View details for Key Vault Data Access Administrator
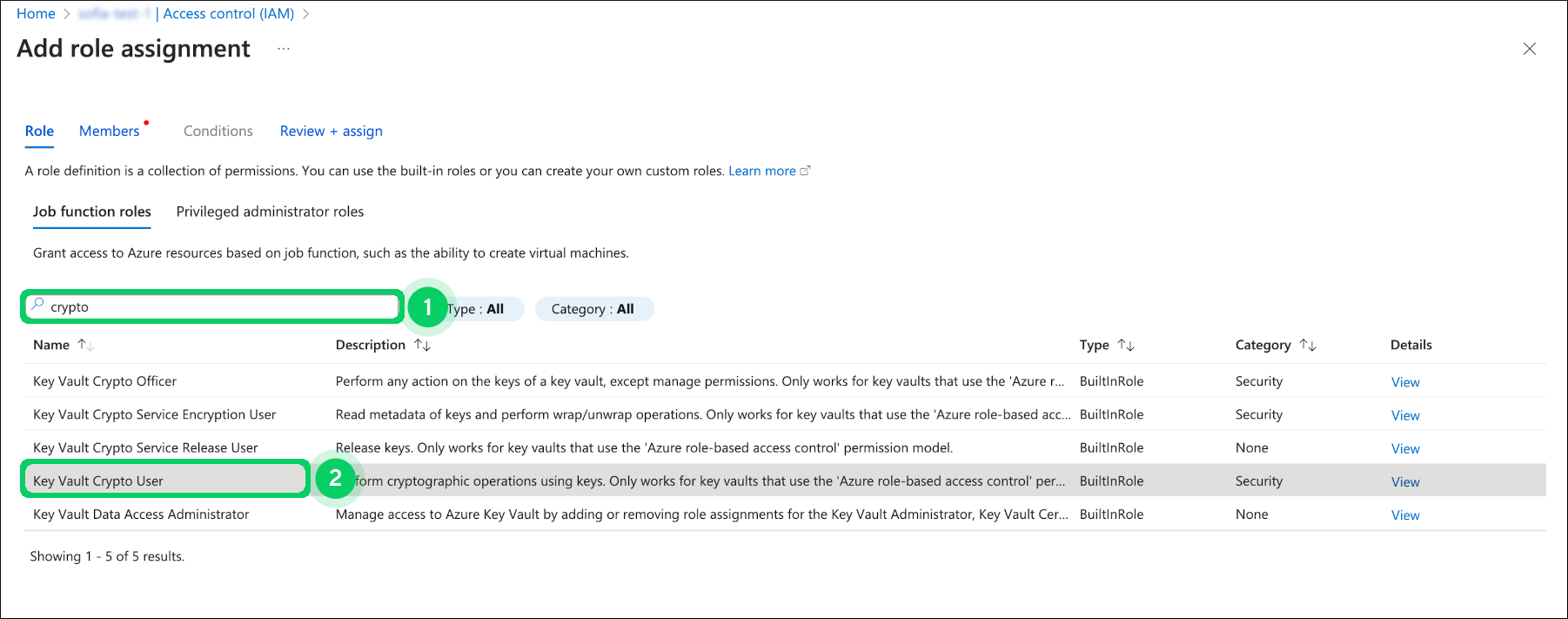Screen dimensions: 1568x619 [1405, 515]
